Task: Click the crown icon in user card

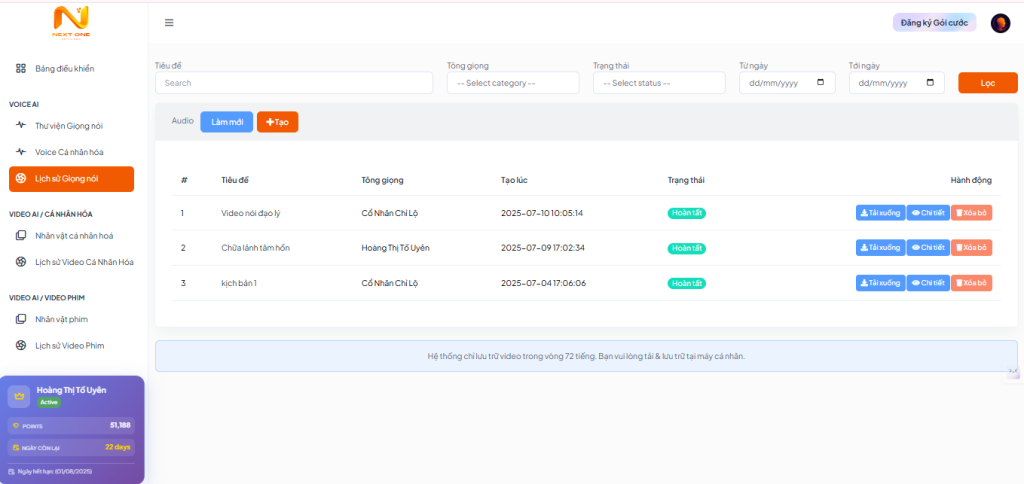Action: tap(19, 396)
